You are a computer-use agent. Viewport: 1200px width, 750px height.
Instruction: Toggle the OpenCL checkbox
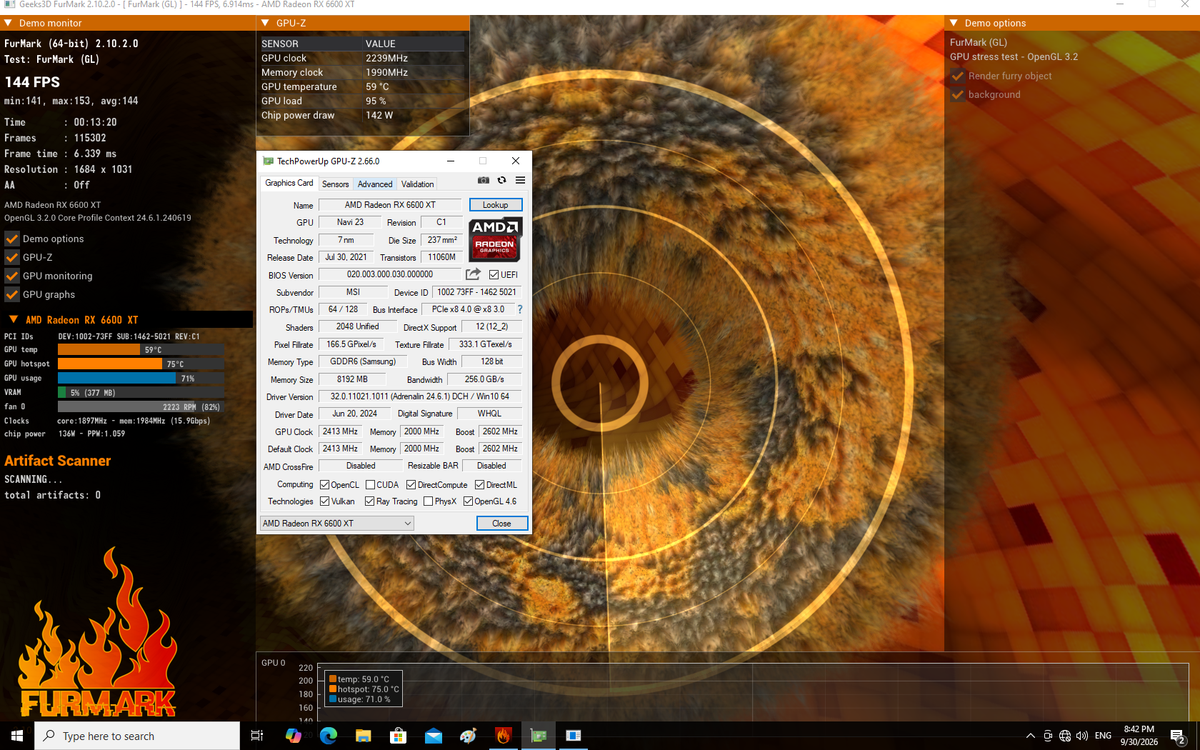[324, 484]
